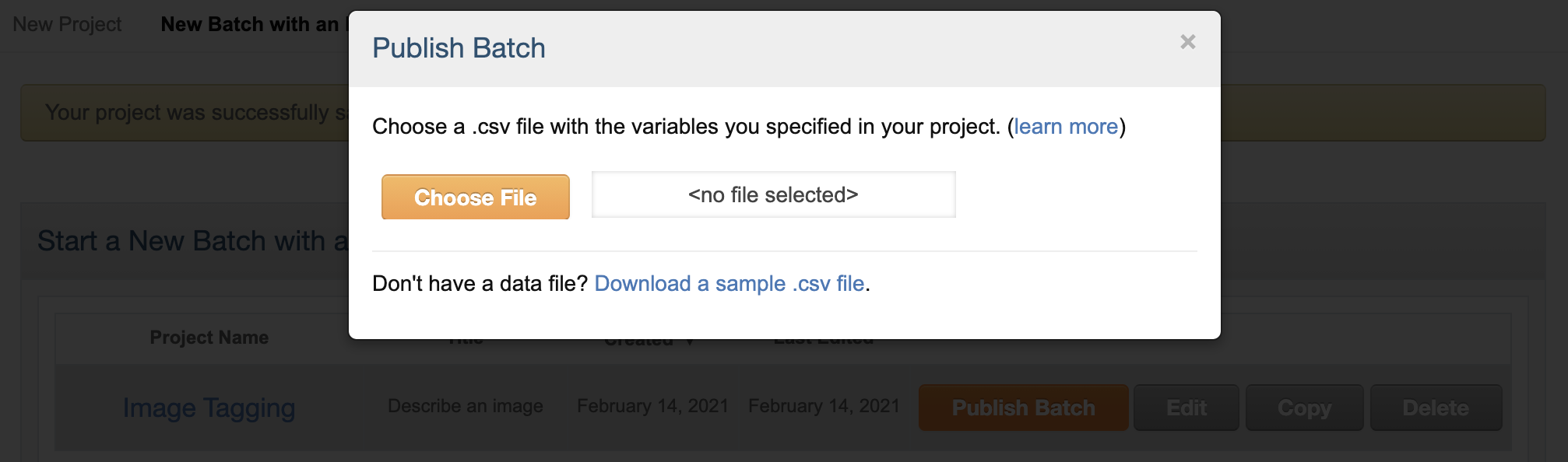Open the Image Tagging project link
This screenshot has height=462, width=1568.
[209, 408]
